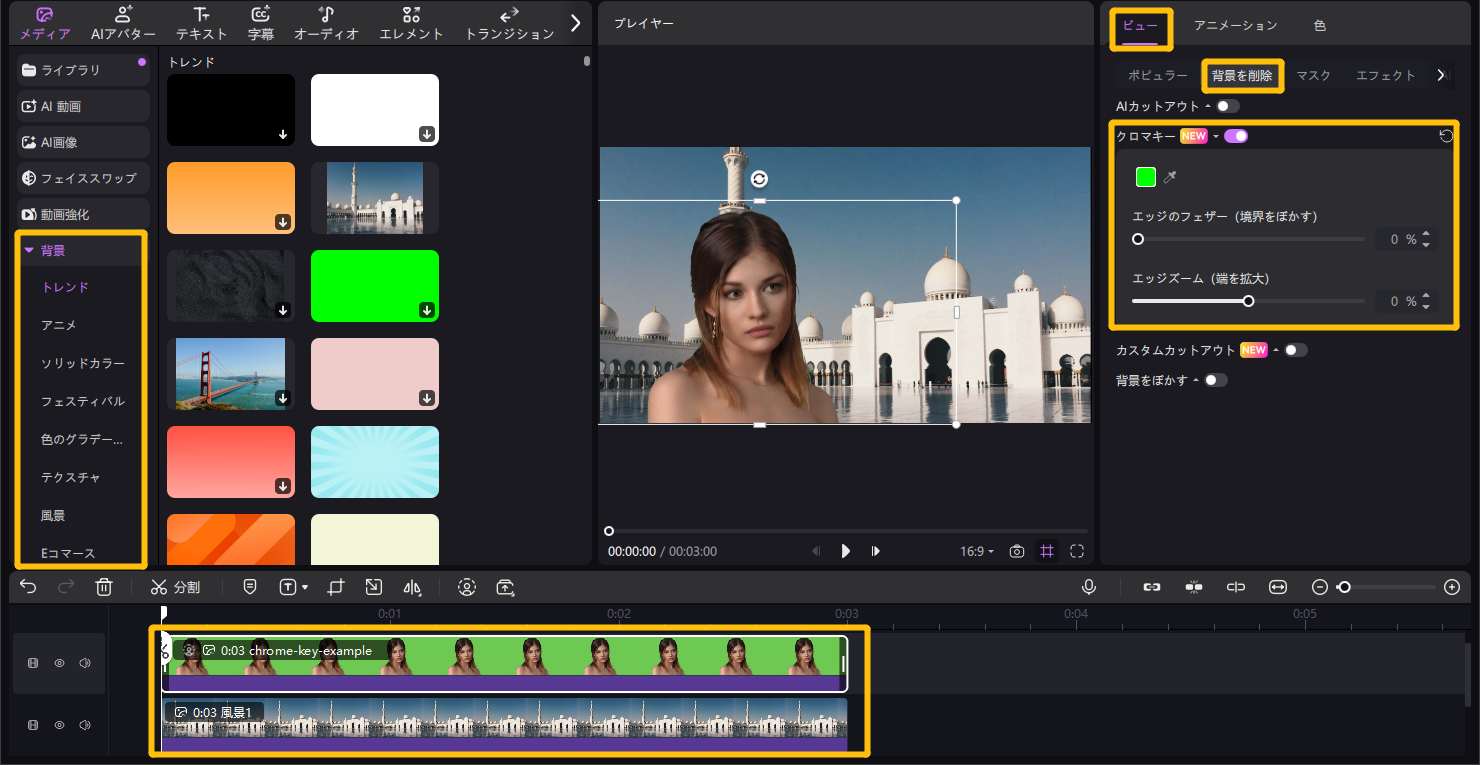Turn on the 背景をぼかす toggle
Screen dimensions: 1480x765
pyautogui.click(x=1215, y=380)
